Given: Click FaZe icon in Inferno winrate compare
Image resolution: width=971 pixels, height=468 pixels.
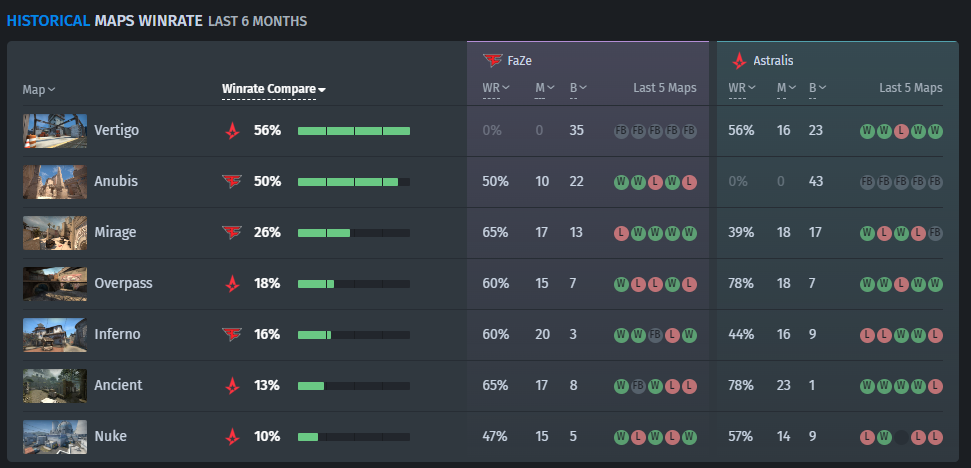Looking at the screenshot, I should click(232, 334).
